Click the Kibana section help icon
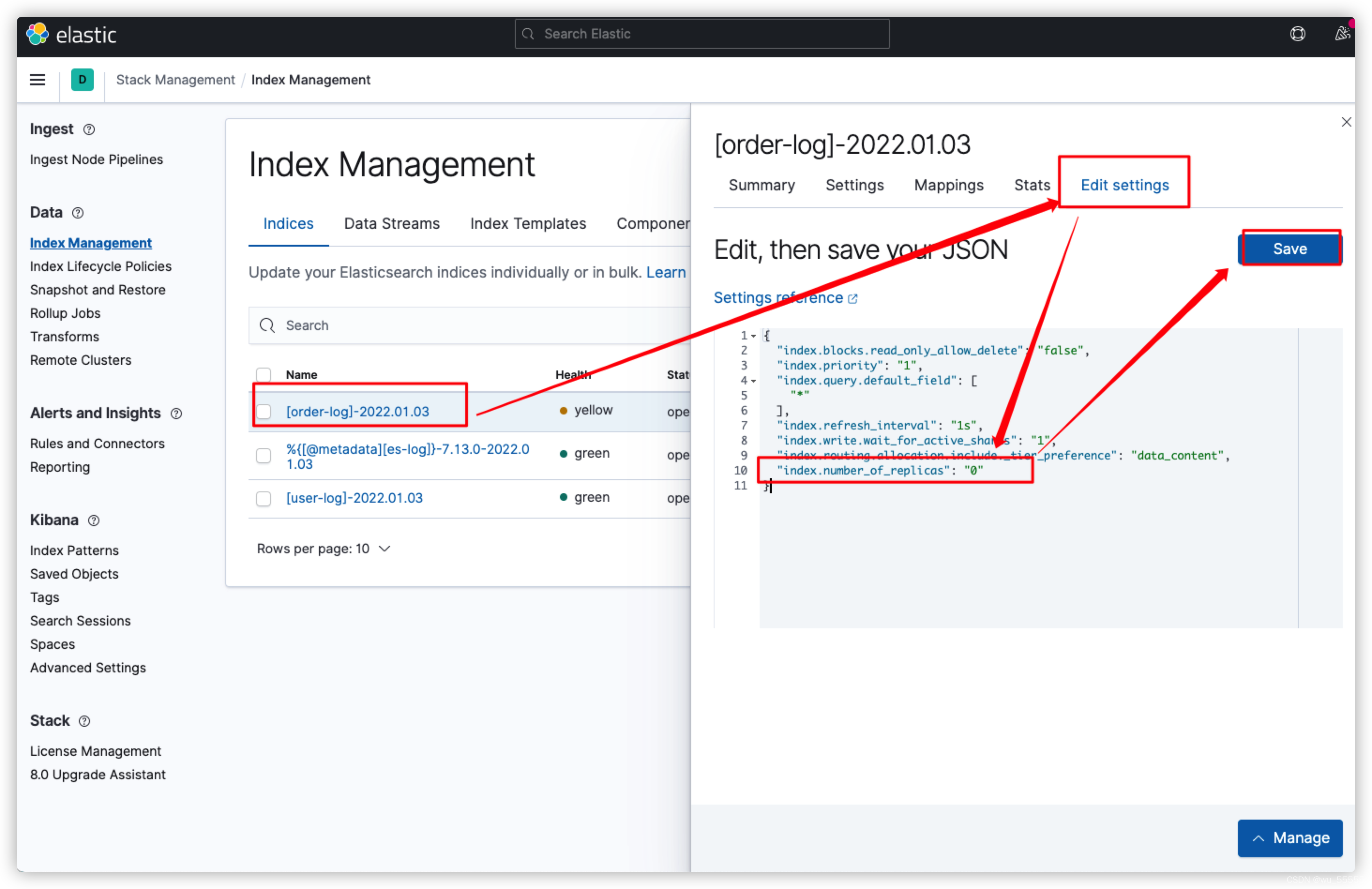1372x889 pixels. pos(93,520)
